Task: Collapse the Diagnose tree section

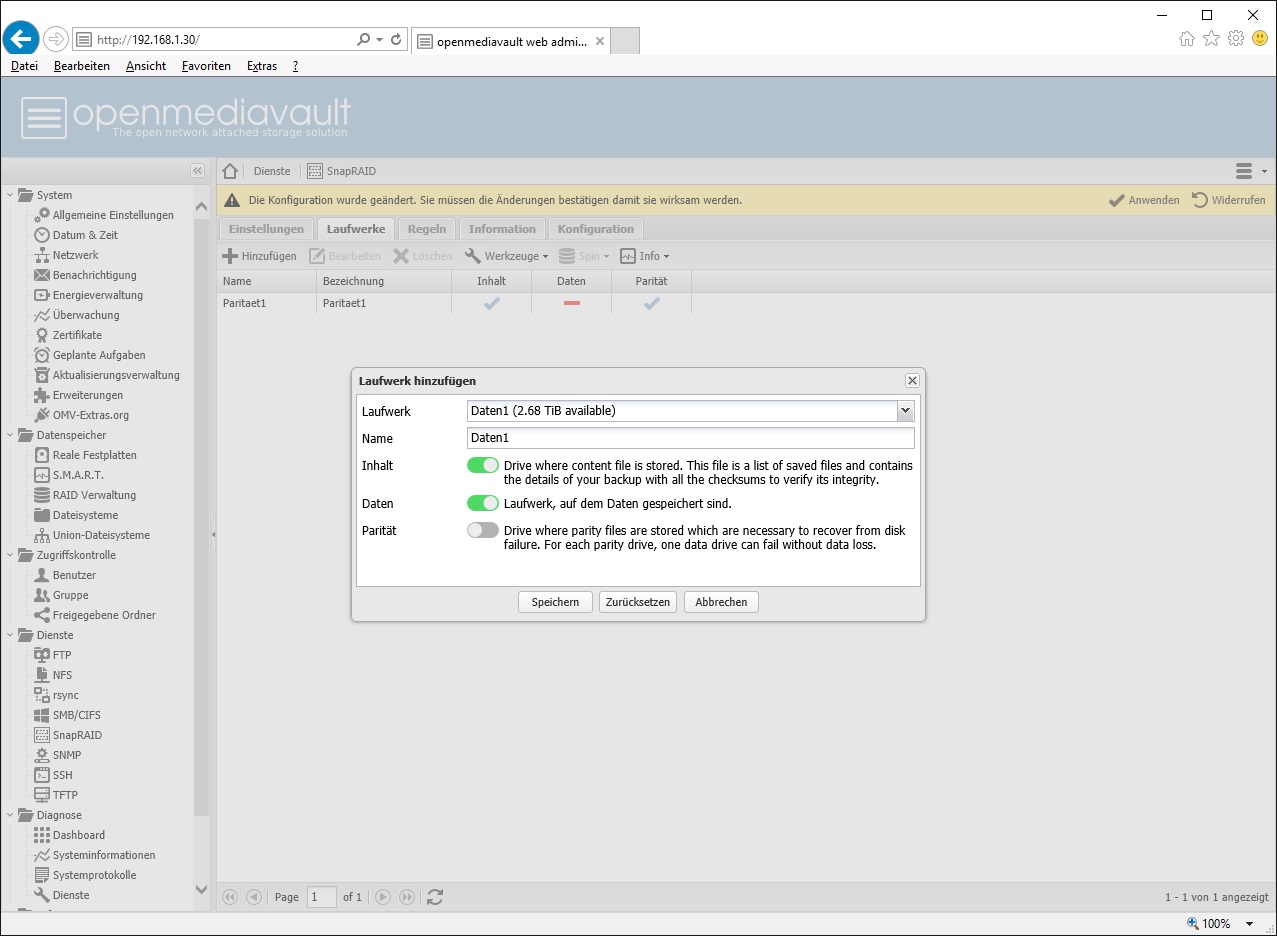Action: click(11, 815)
